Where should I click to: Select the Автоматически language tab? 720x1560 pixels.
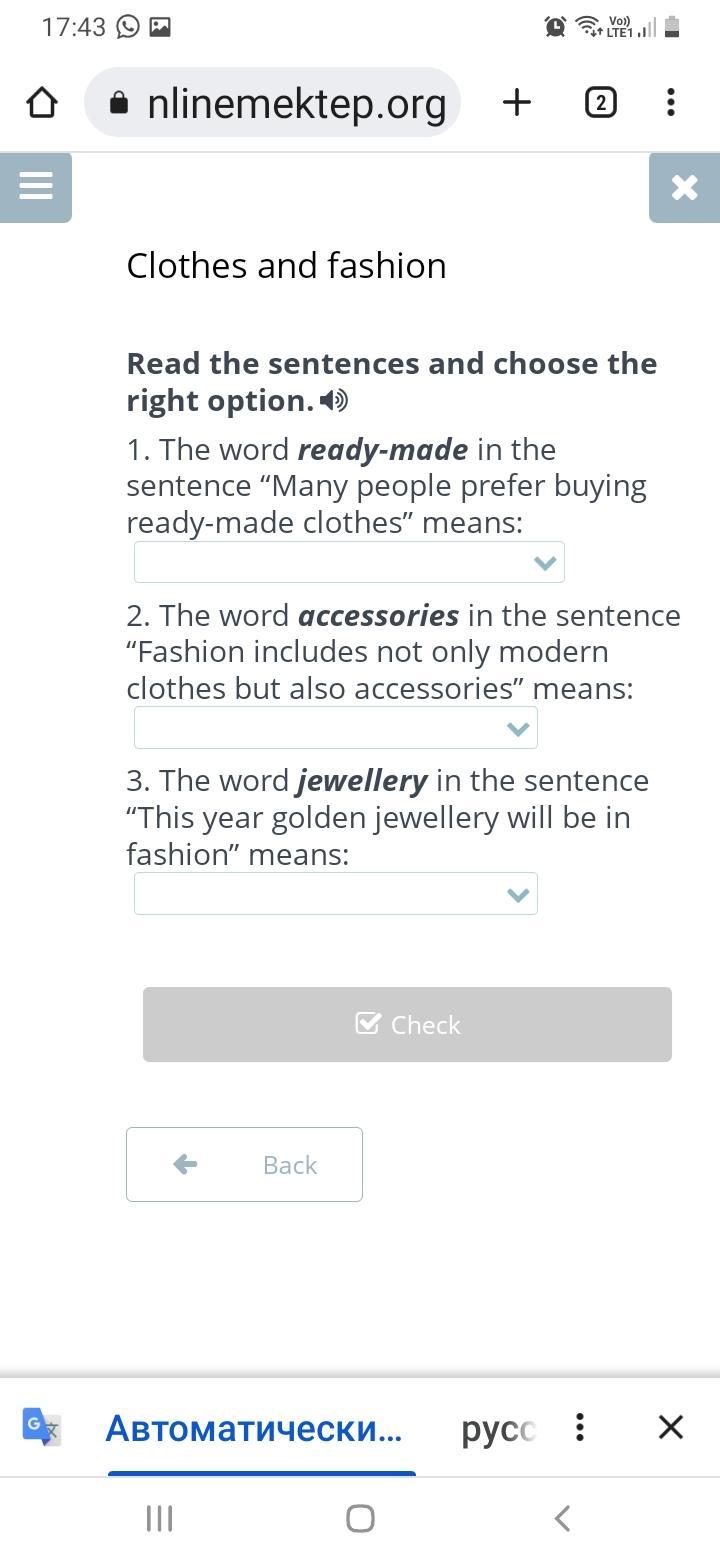point(254,1428)
